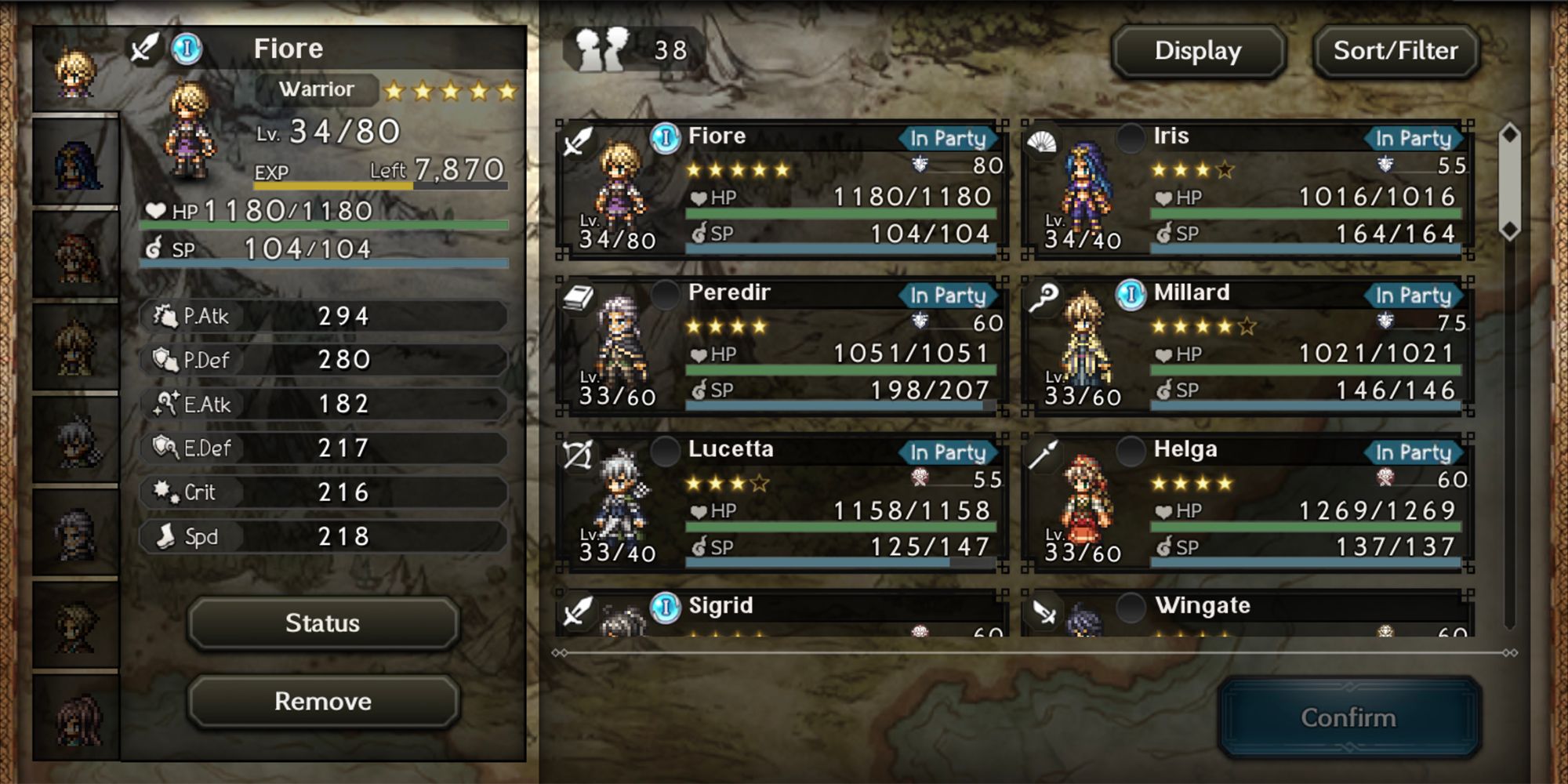Toggle the empty circle next to Peredir

coord(666,295)
